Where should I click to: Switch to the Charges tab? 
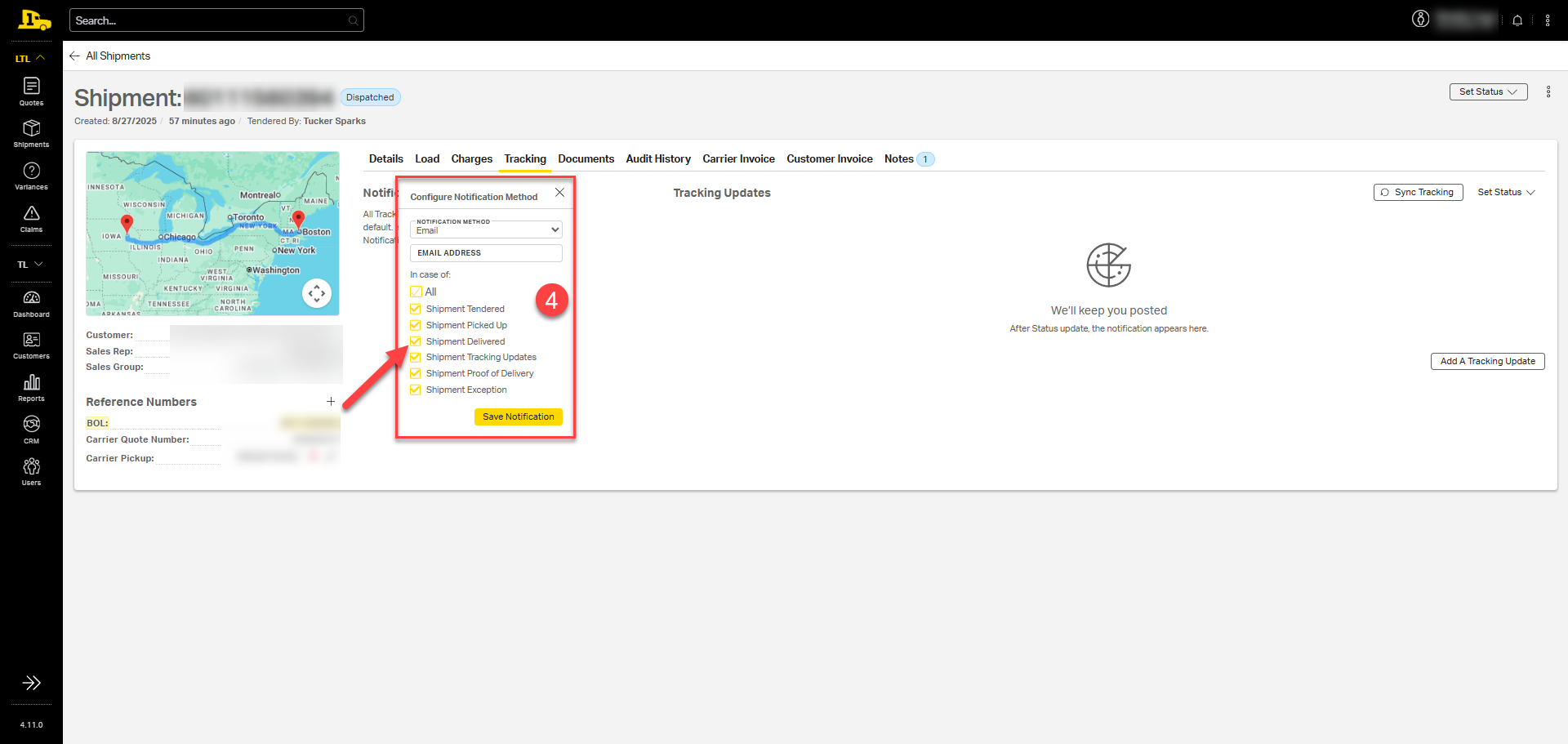pos(472,159)
